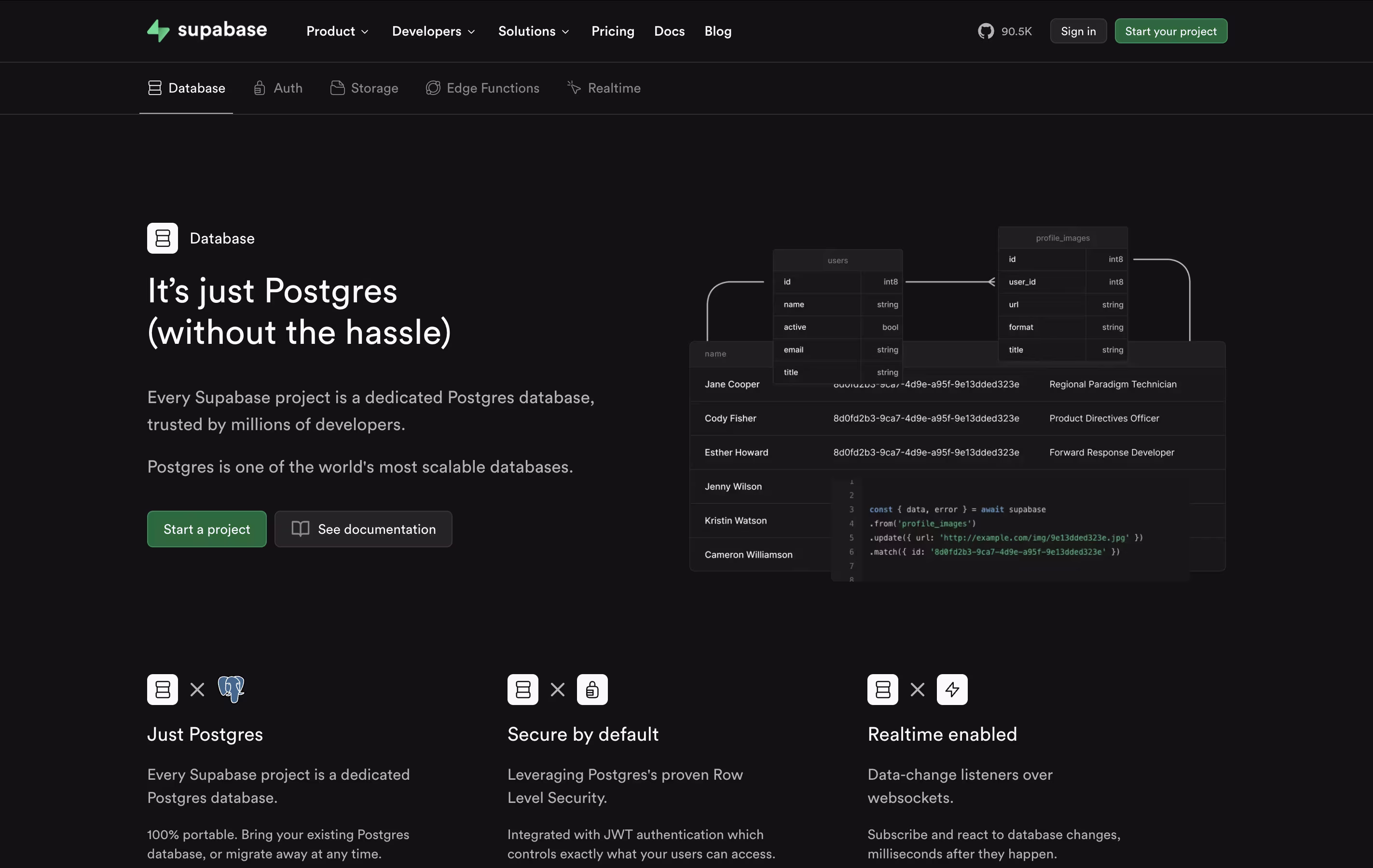Open the GitHub repository icon

coord(985,31)
